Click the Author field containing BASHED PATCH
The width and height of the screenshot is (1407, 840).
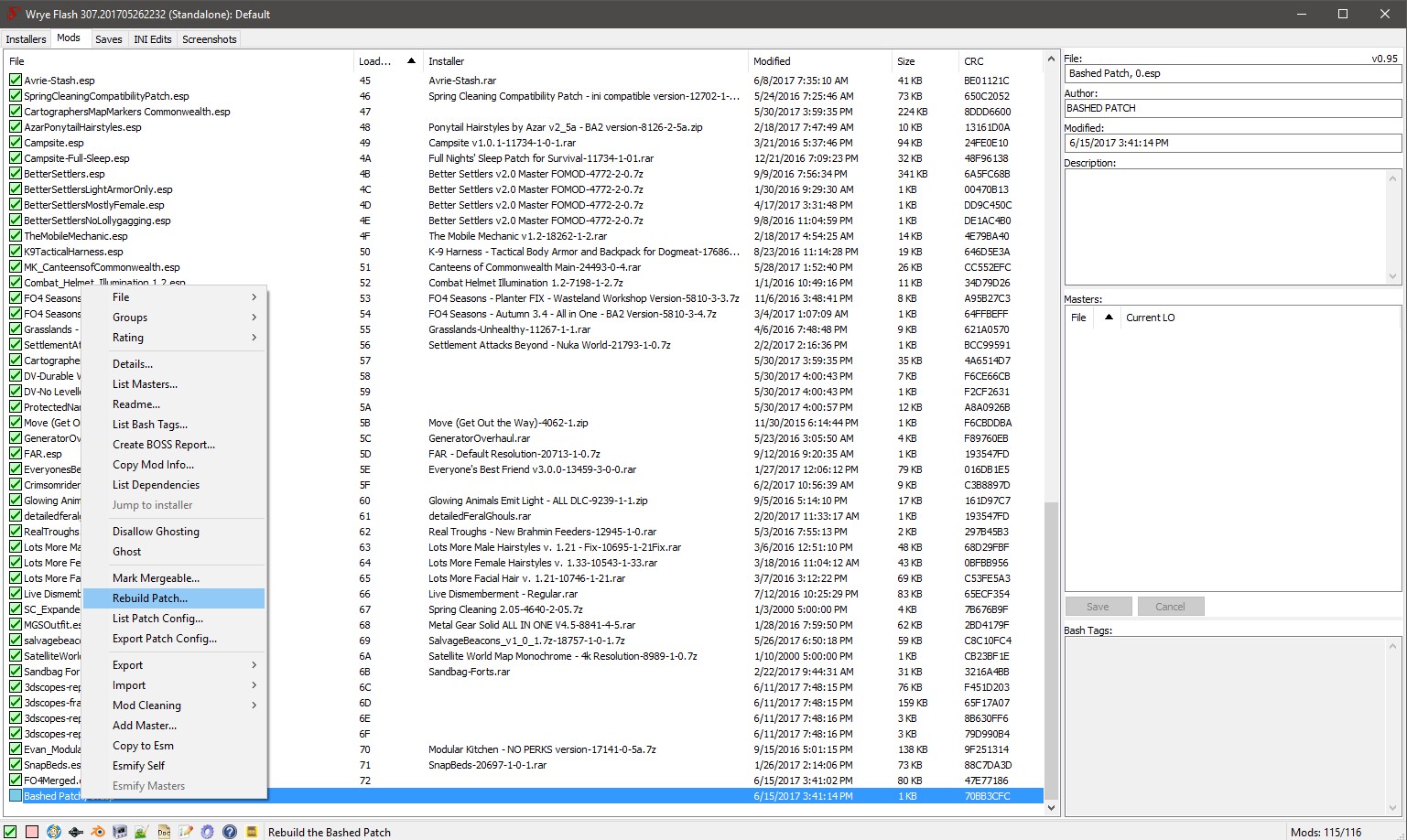pyautogui.click(x=1232, y=108)
